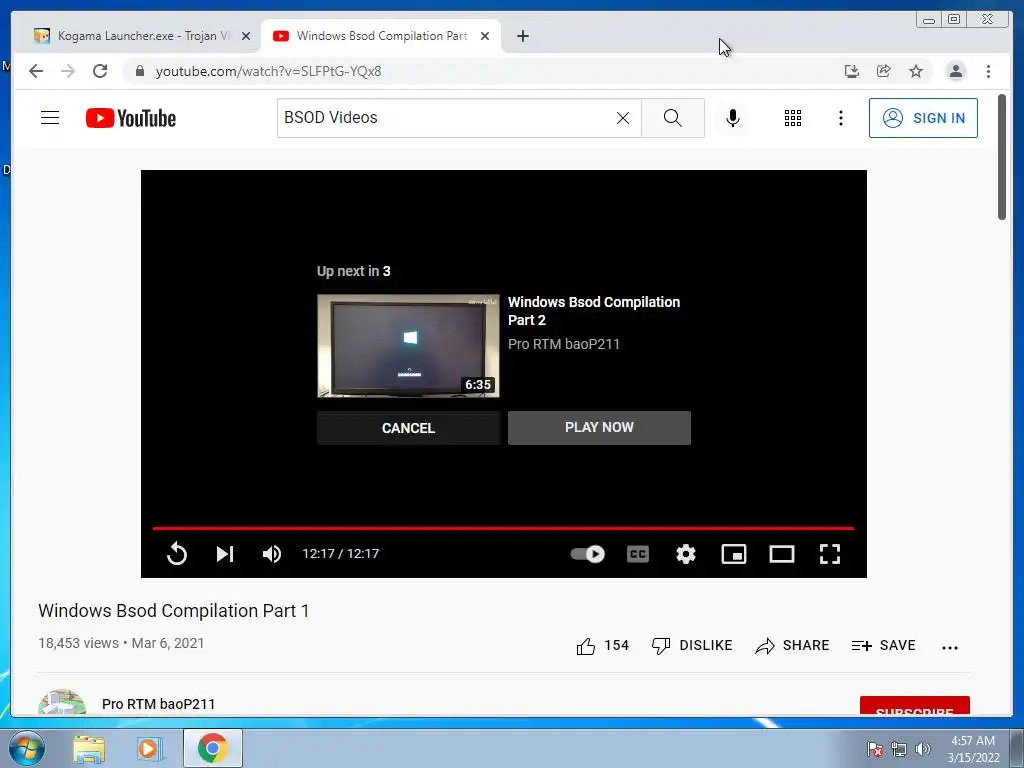The image size is (1024, 768).
Task: Clear the search box text with X
Action: 623,118
